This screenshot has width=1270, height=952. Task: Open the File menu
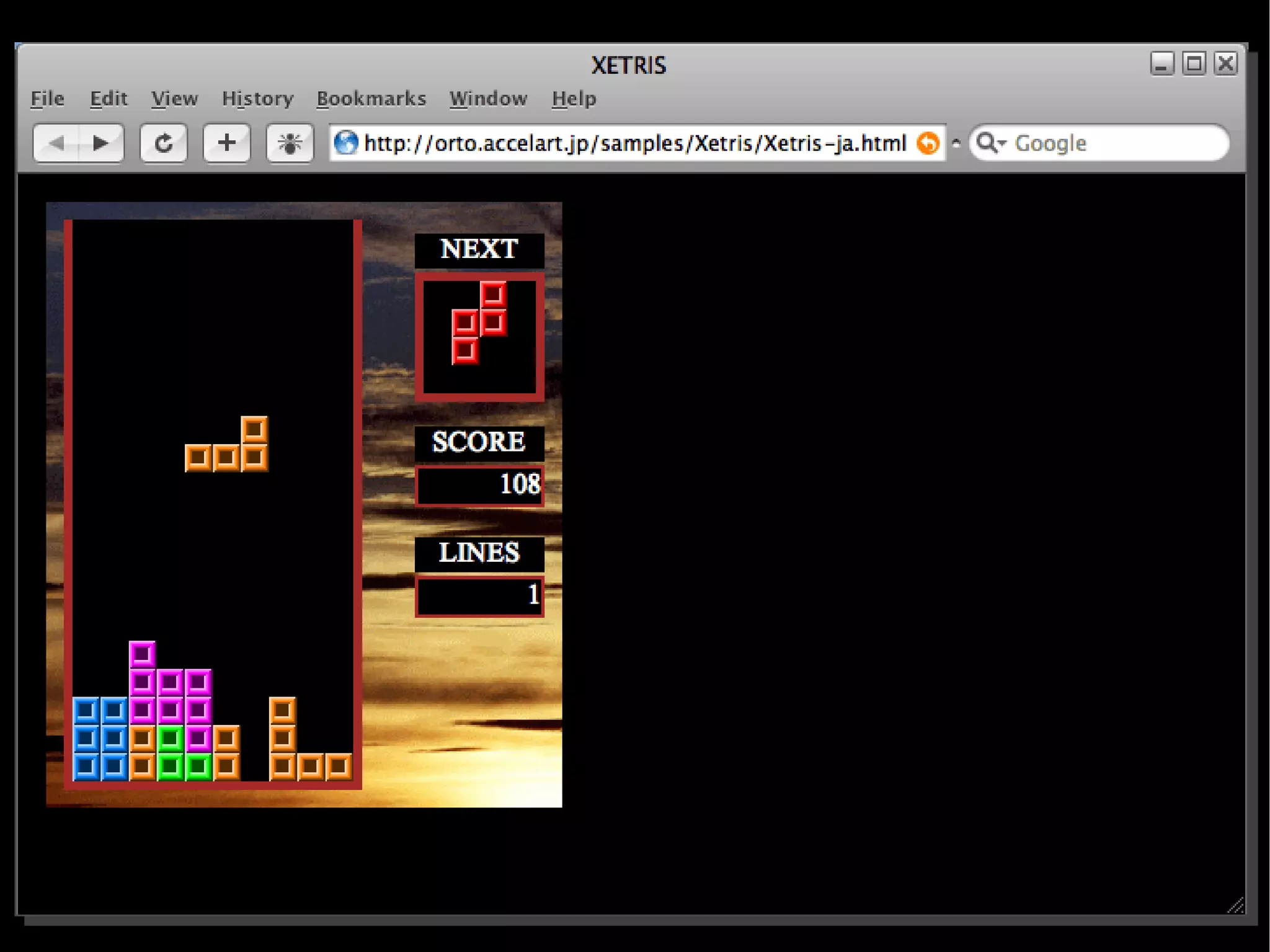(x=47, y=99)
